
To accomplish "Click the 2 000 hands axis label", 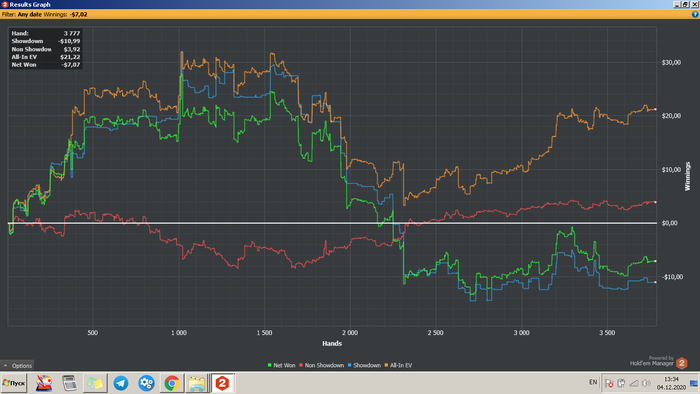I will tap(350, 333).
